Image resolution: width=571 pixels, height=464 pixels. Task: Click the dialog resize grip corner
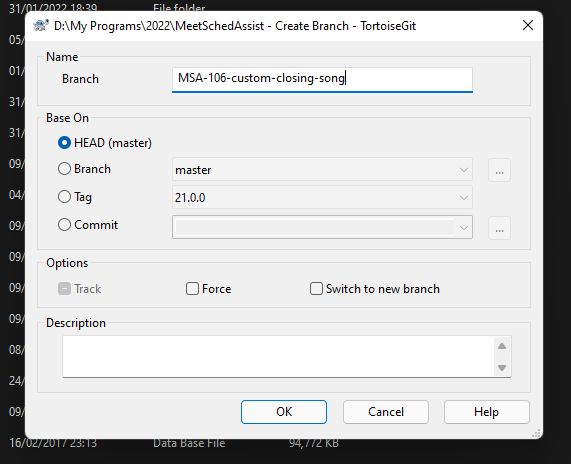[536, 433]
